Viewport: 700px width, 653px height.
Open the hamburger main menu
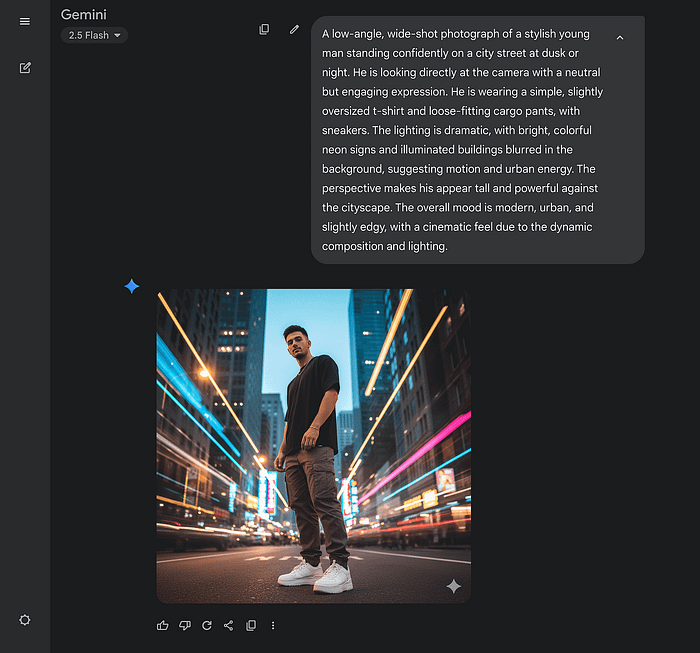coord(25,21)
